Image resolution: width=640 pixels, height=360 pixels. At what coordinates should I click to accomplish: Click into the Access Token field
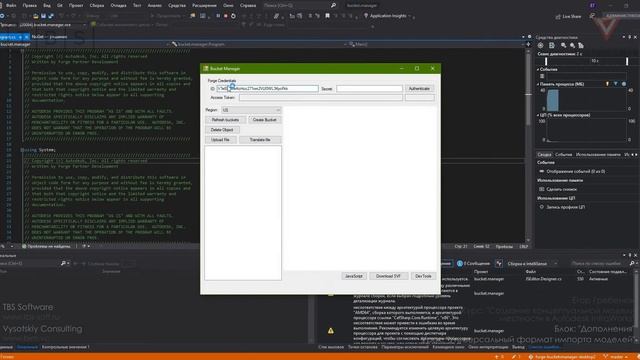[320, 98]
